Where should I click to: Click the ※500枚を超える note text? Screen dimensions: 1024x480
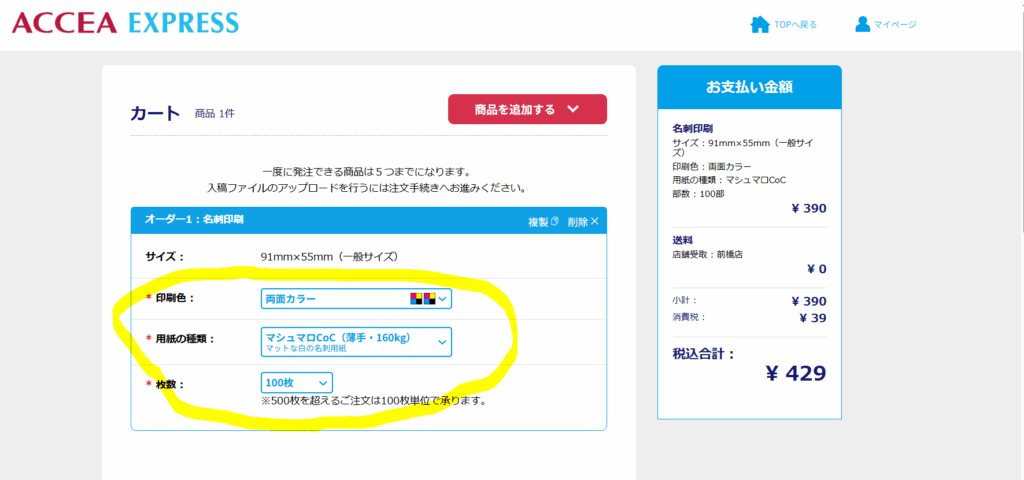coord(374,400)
